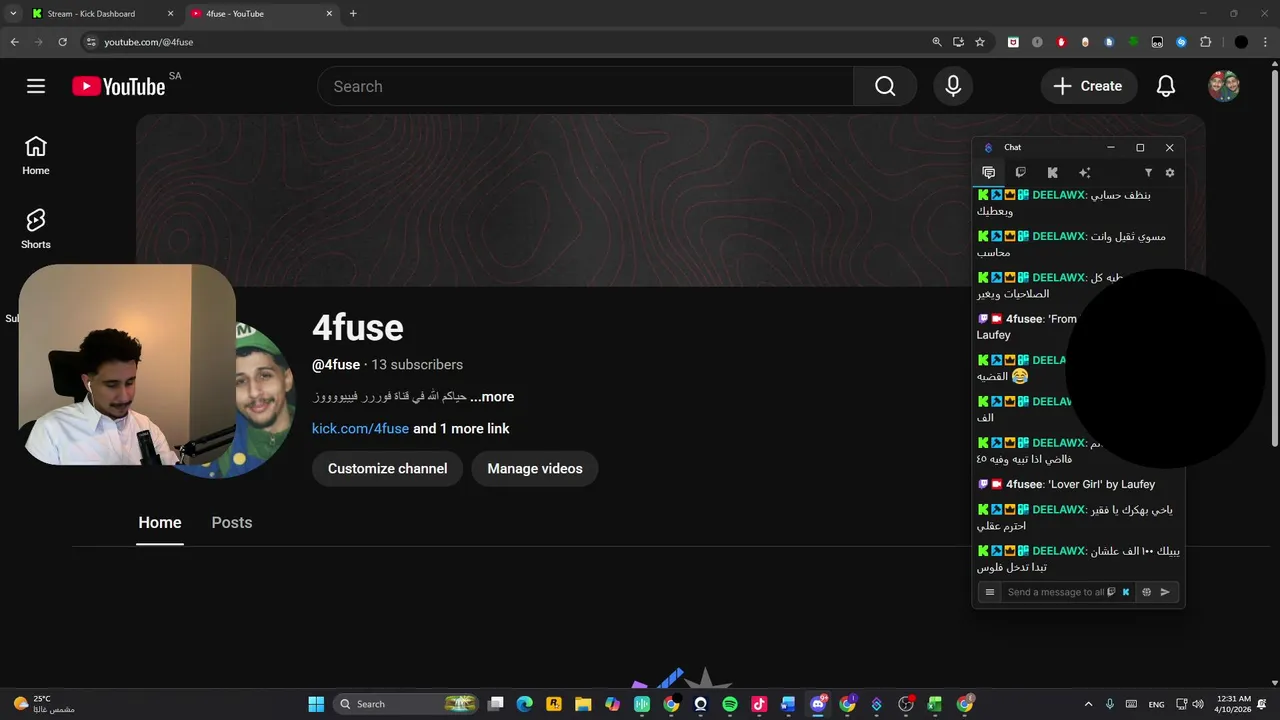Open the all-chats tab in Chat window

pyautogui.click(x=989, y=173)
